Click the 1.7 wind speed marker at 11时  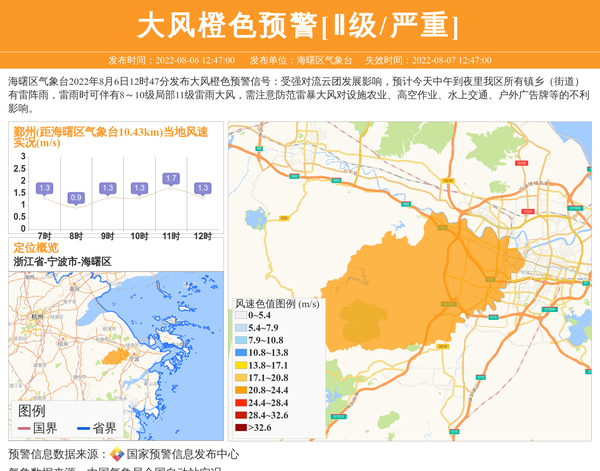(171, 179)
